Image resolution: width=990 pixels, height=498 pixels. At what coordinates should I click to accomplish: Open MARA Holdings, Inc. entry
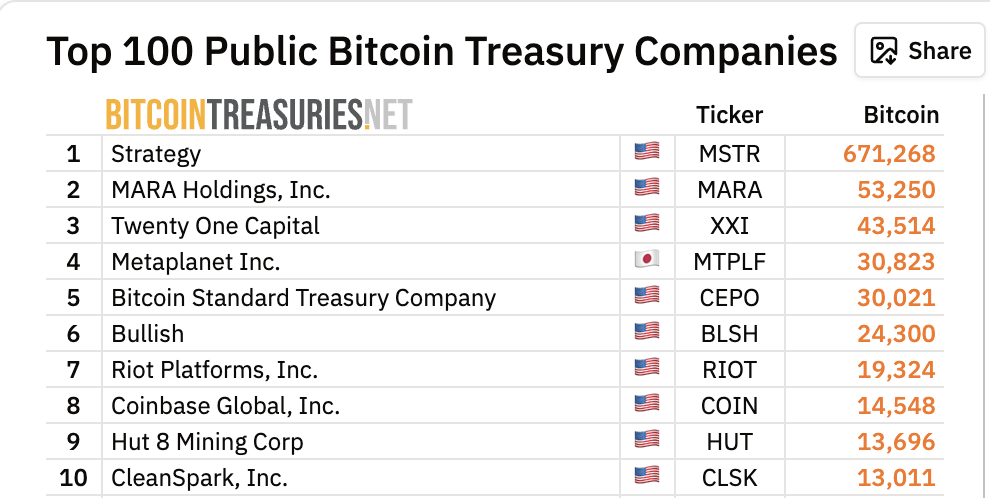coord(220,190)
